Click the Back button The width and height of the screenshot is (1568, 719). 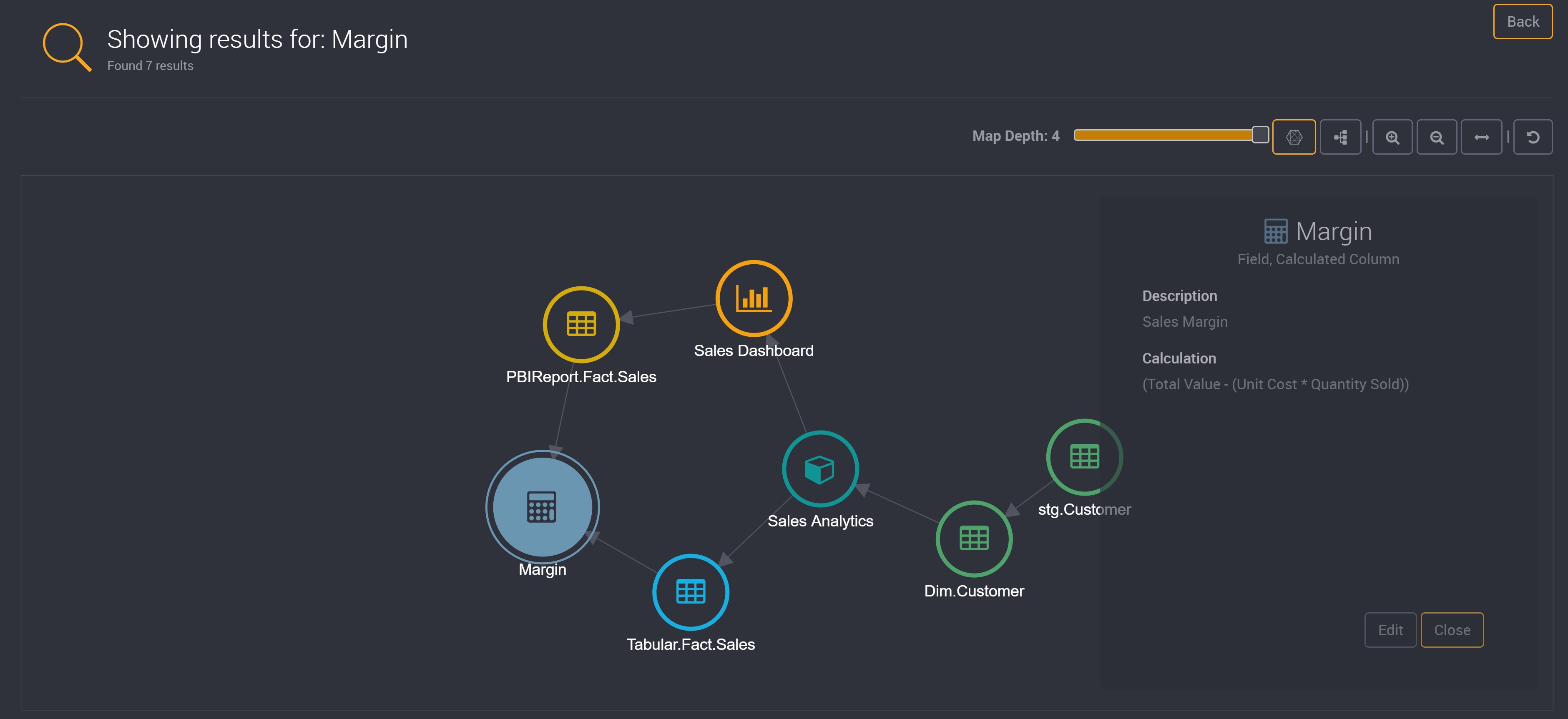(1523, 22)
